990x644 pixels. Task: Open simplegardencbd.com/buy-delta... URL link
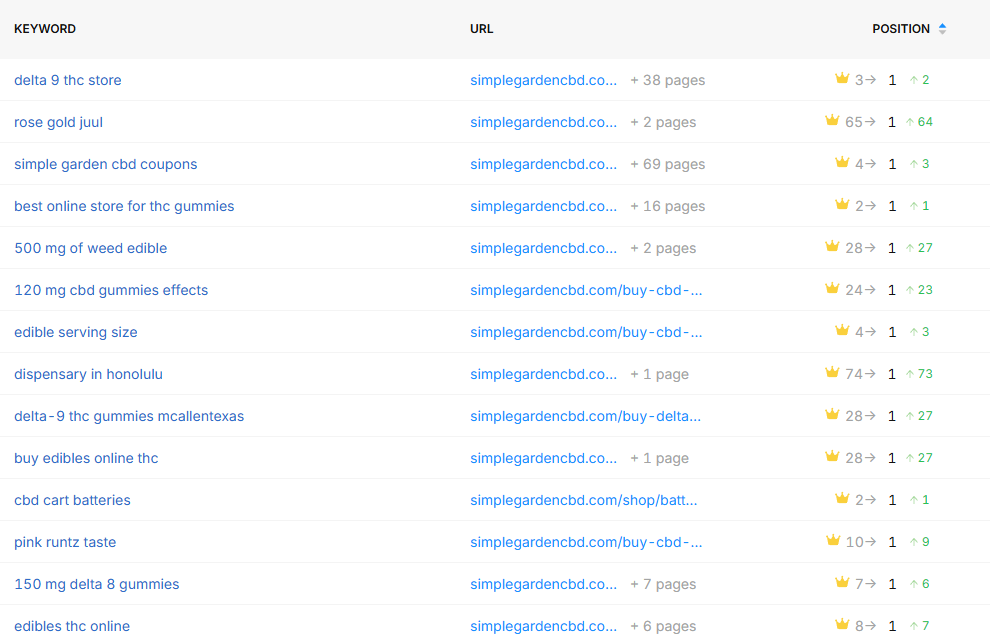tap(585, 416)
